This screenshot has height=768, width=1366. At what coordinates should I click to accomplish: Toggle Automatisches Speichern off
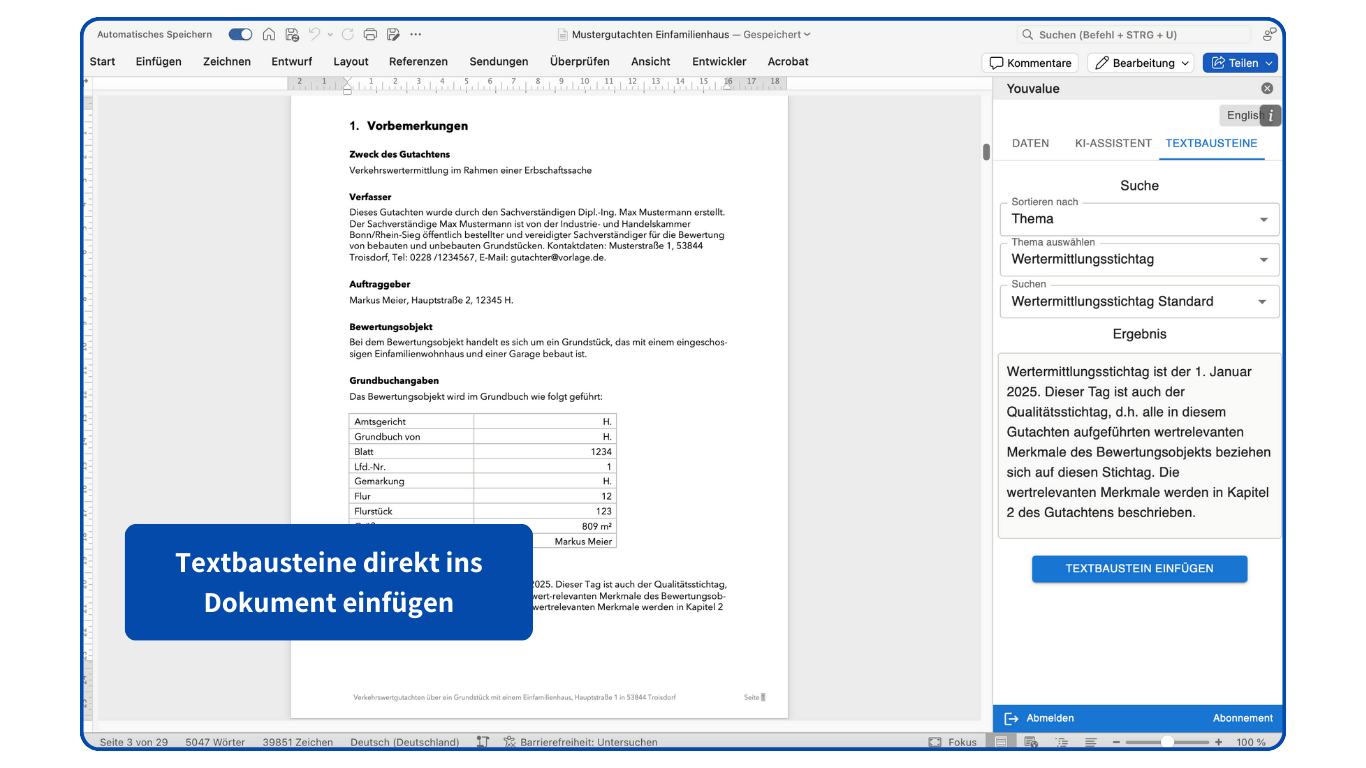[x=239, y=33]
